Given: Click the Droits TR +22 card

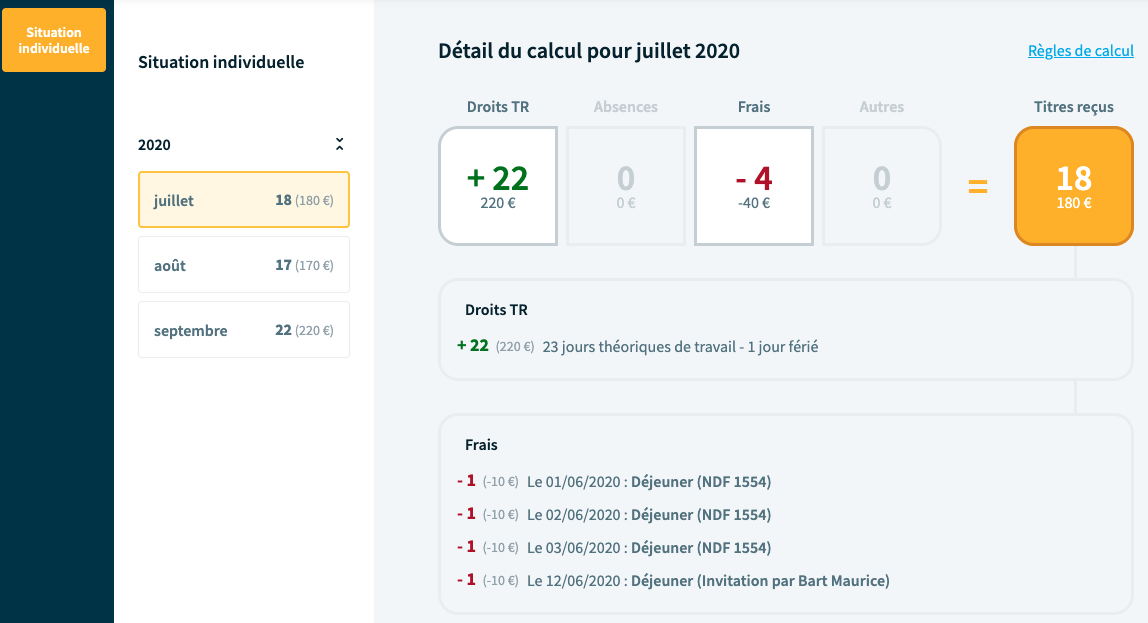Looking at the screenshot, I should tap(498, 186).
